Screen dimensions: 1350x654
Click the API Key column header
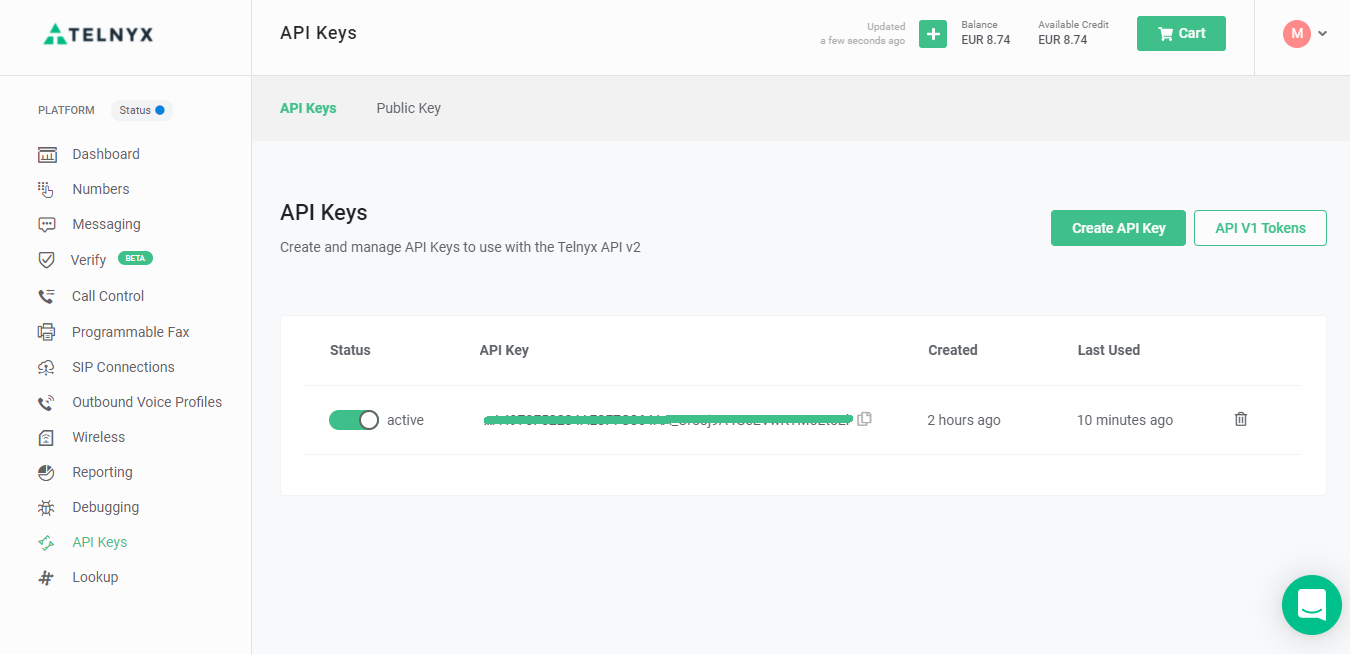(504, 350)
